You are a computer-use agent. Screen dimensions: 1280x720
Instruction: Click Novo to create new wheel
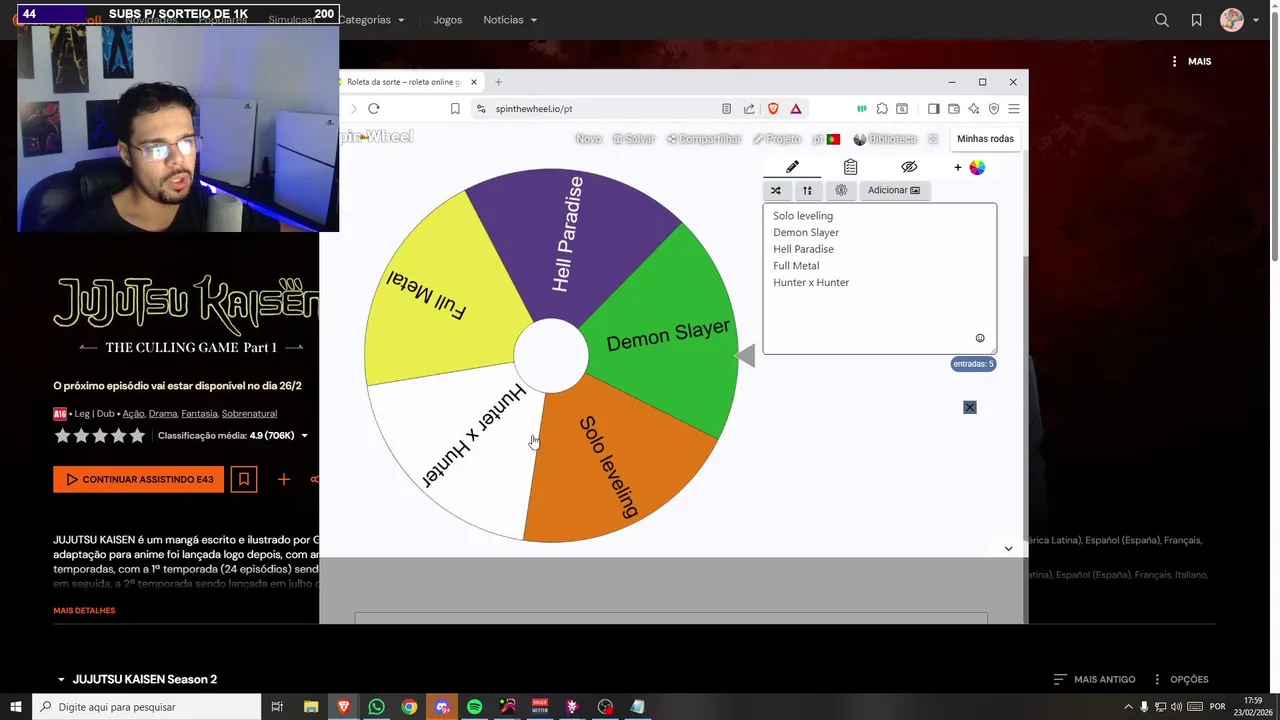(x=589, y=139)
